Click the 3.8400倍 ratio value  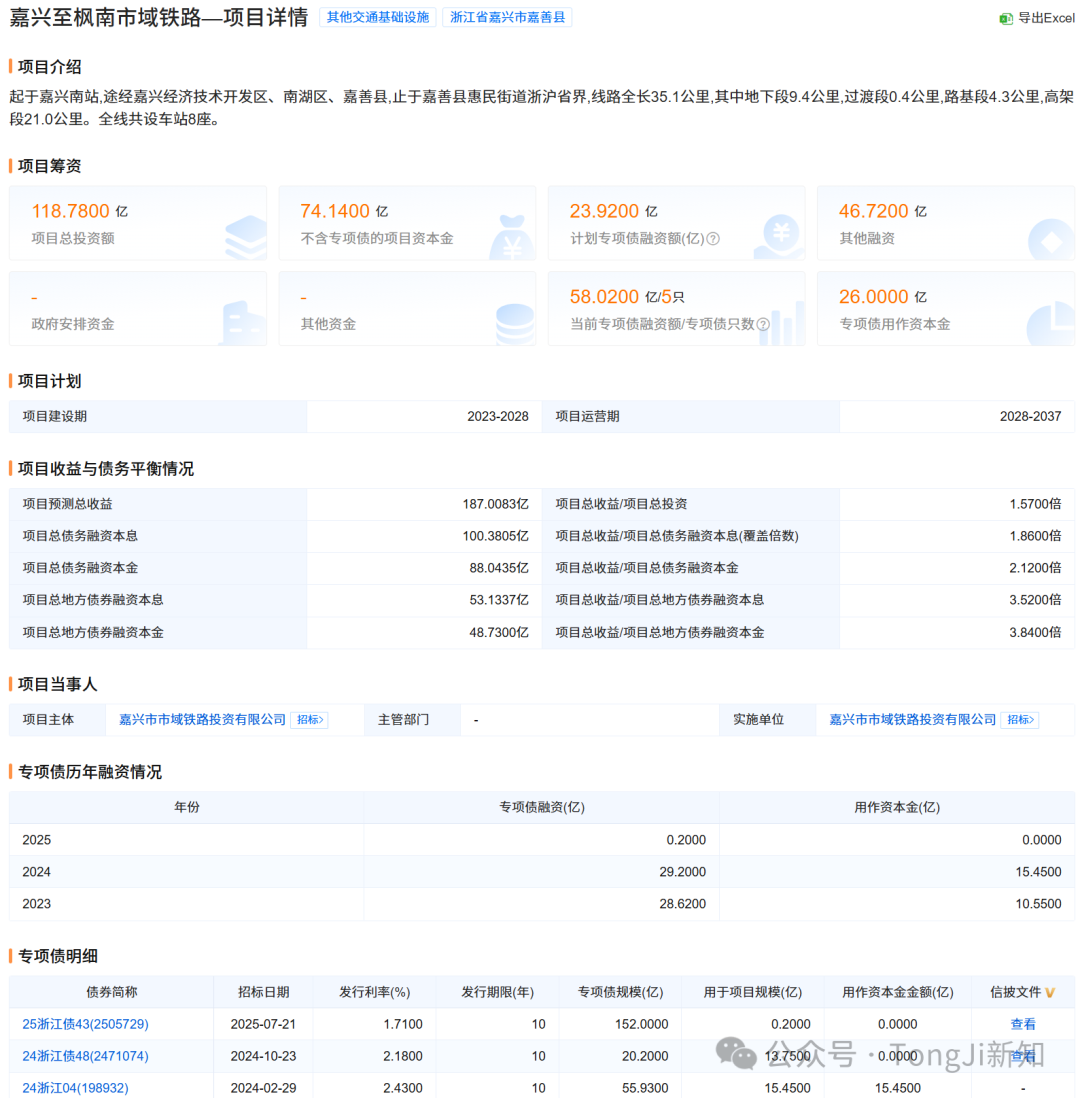[x=1035, y=632]
